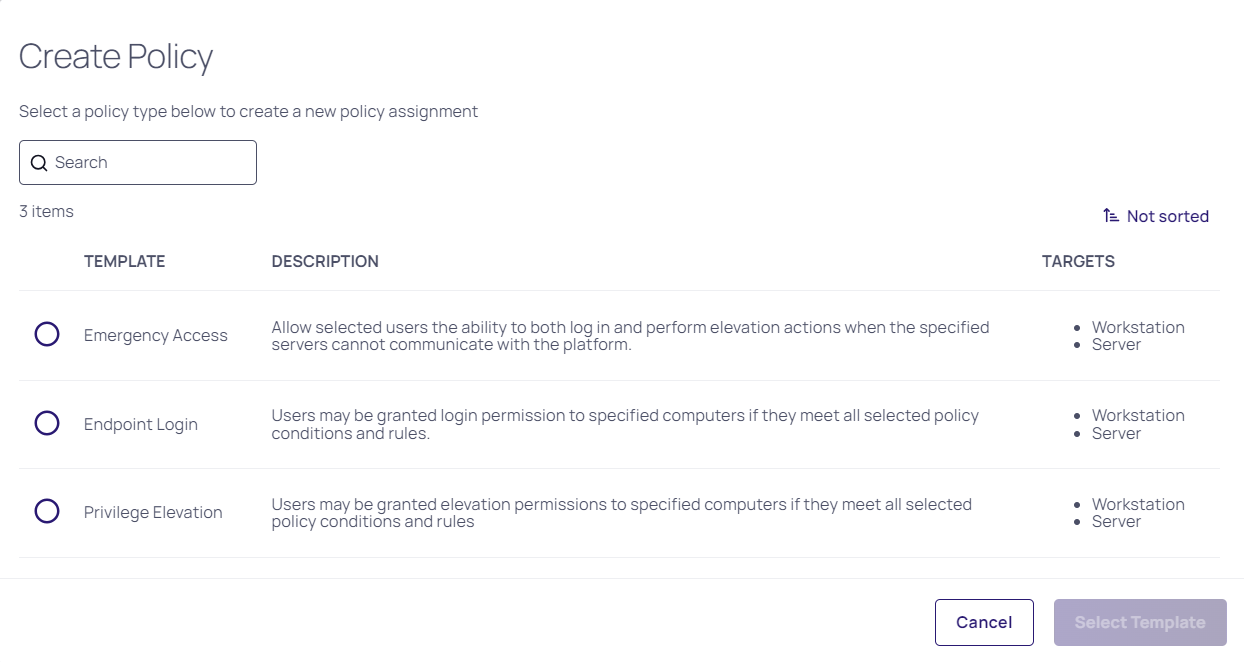Click the Endpoint Login description text
The height and width of the screenshot is (662, 1244).
coord(625,424)
